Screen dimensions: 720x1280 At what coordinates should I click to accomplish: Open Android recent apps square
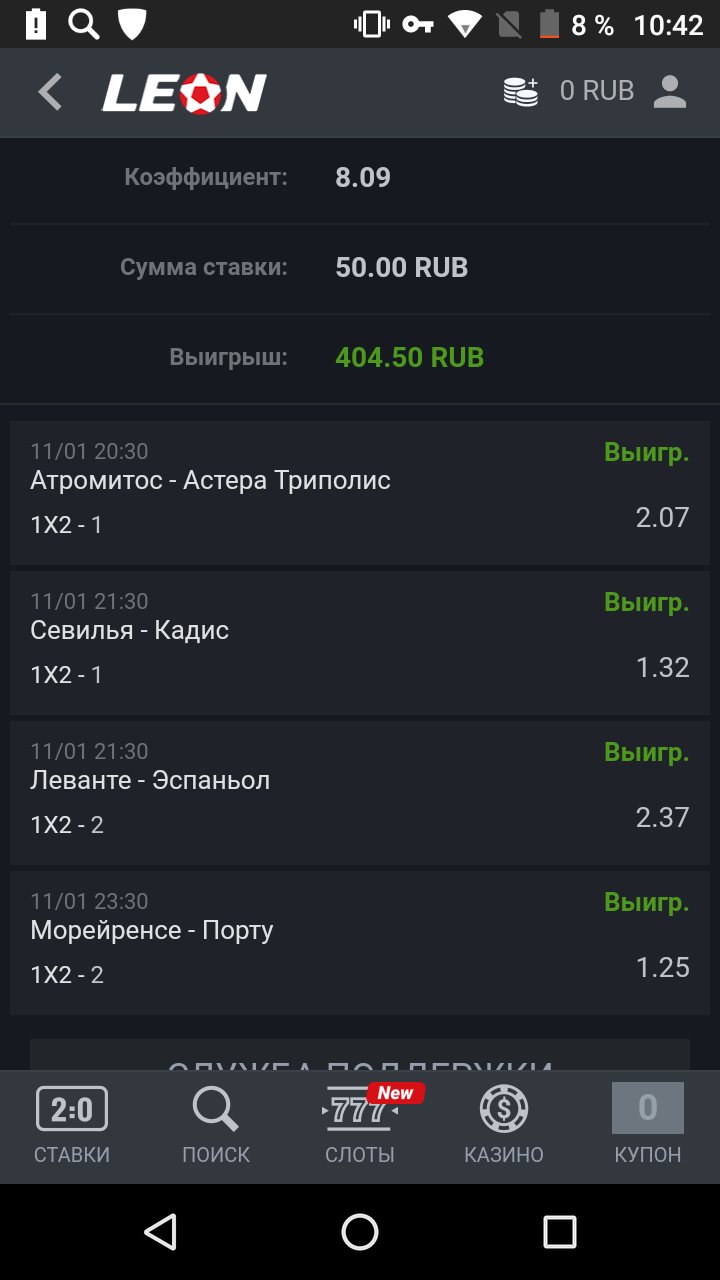(x=560, y=1232)
